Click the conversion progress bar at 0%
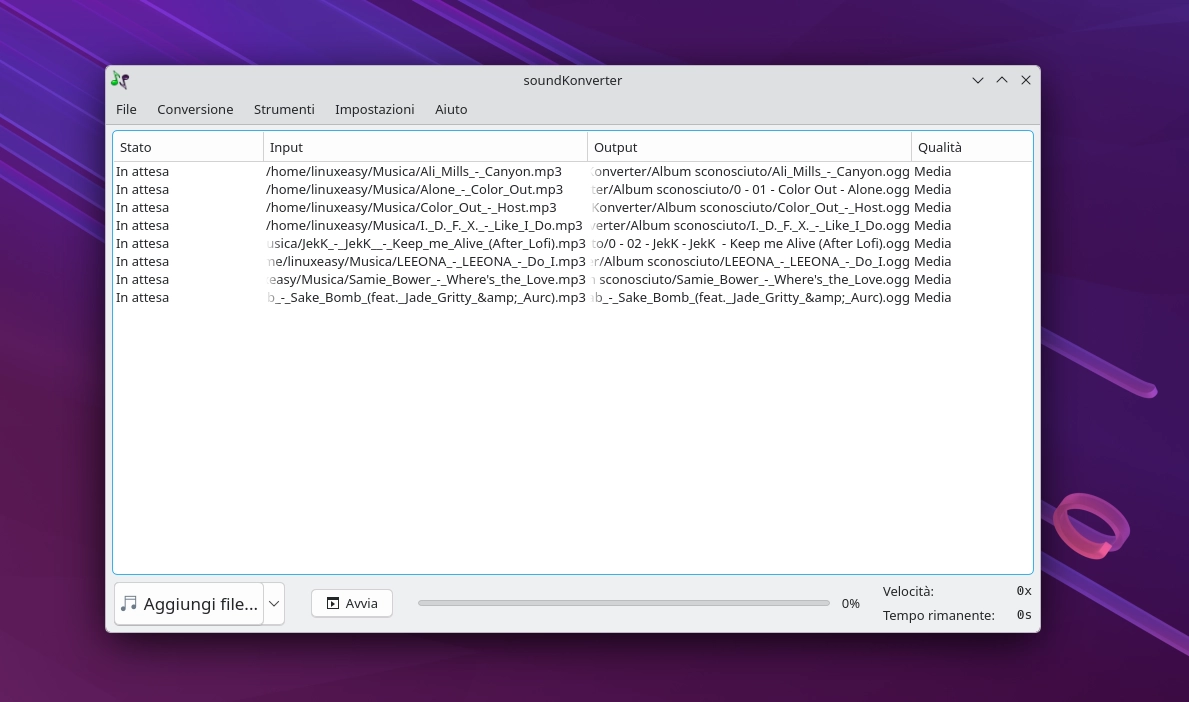This screenshot has height=702, width=1189. 623,603
